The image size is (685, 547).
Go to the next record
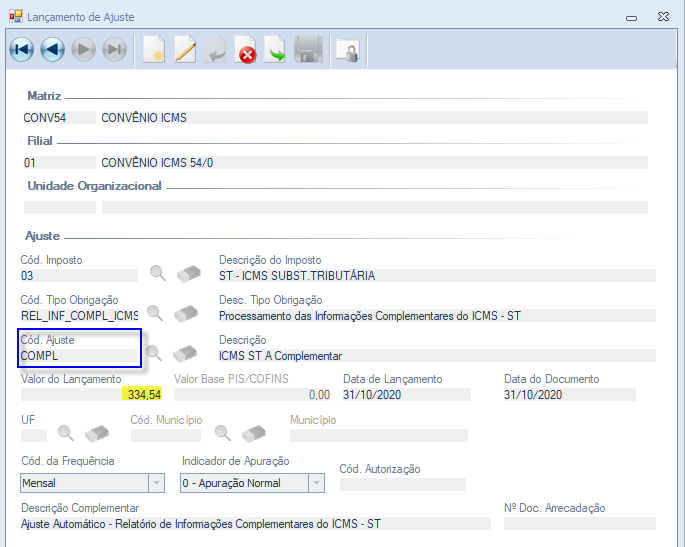coord(83,49)
